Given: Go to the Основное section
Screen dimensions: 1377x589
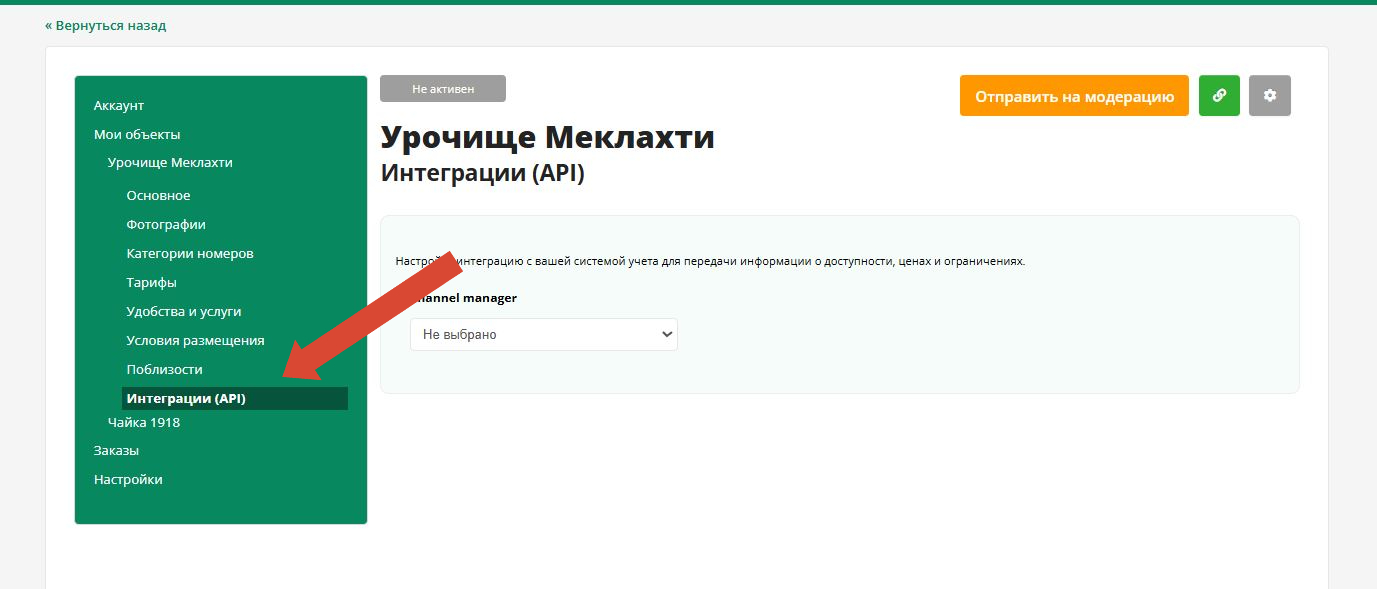Looking at the screenshot, I should pyautogui.click(x=158, y=196).
